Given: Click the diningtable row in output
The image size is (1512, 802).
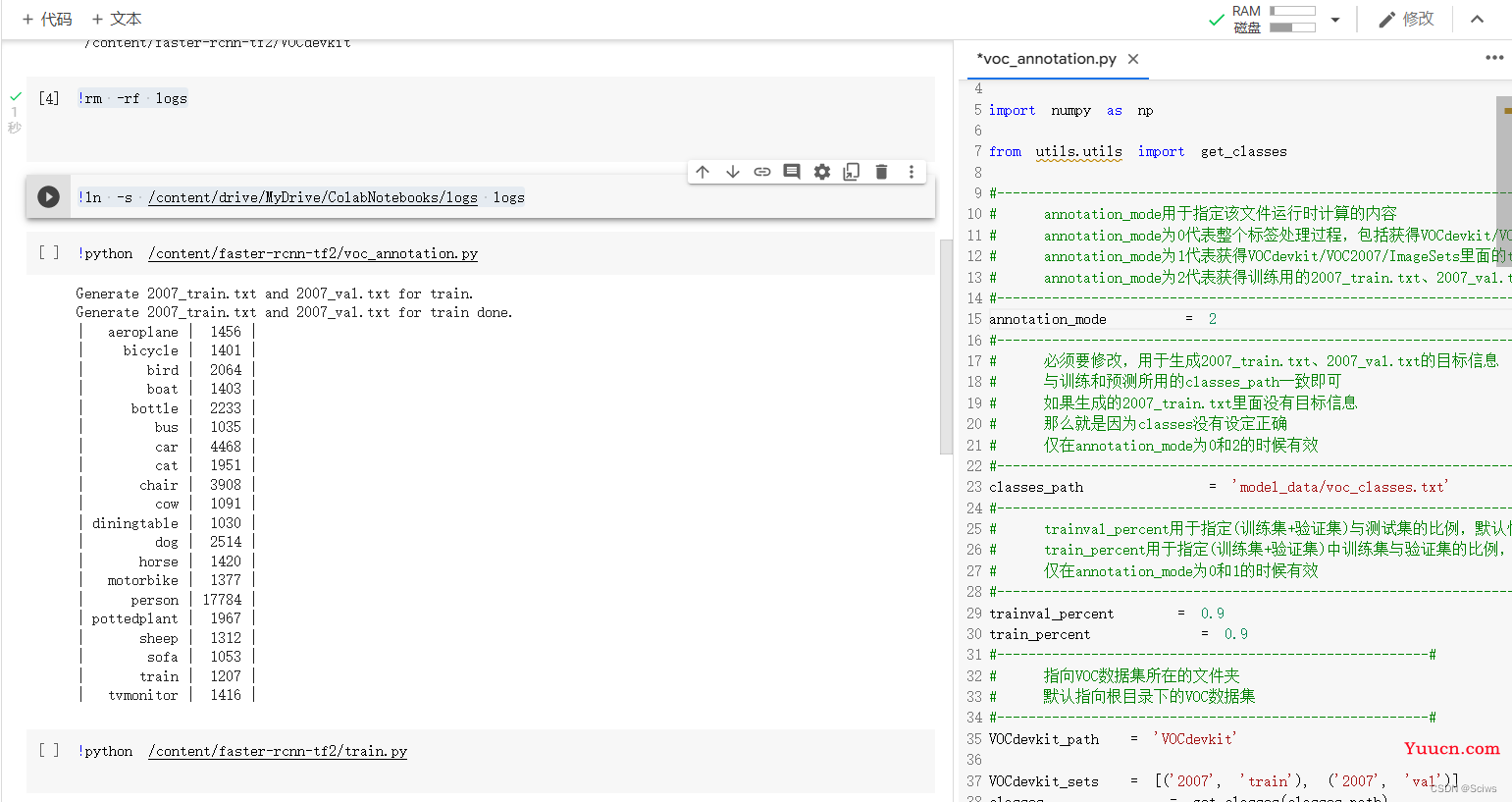Looking at the screenshot, I should click(168, 523).
